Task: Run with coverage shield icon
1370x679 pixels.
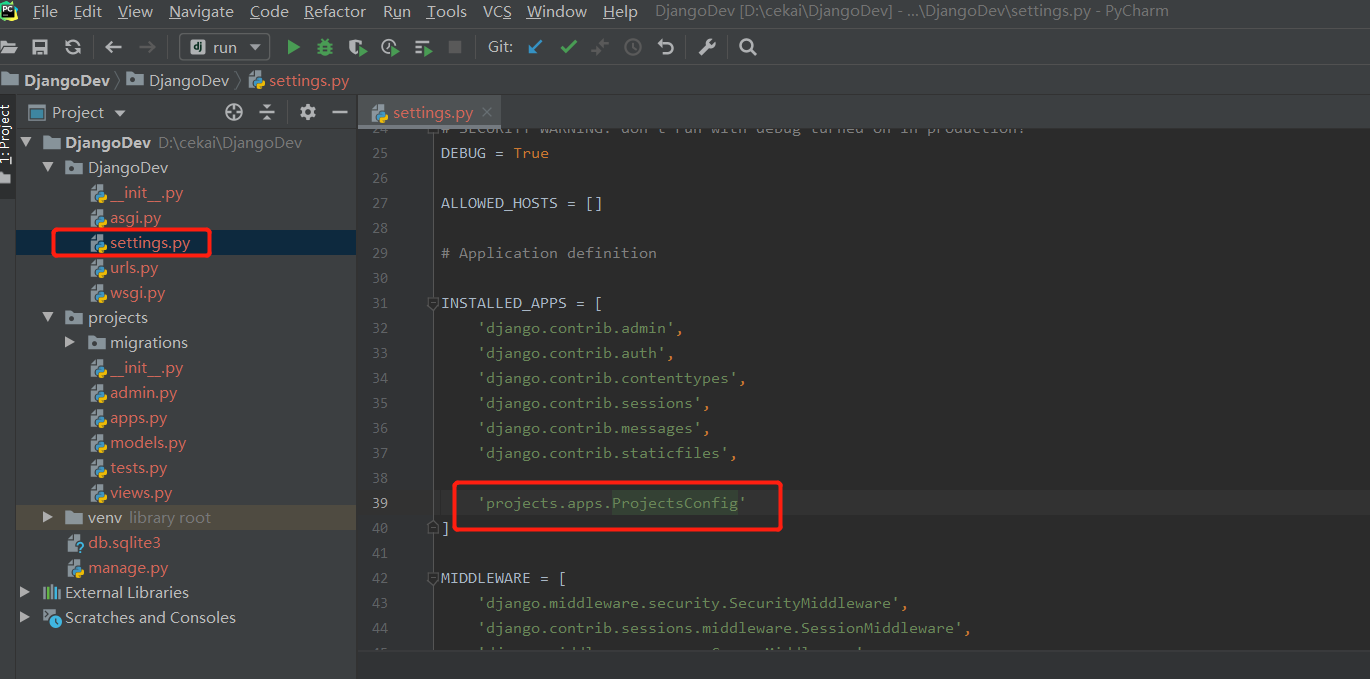Action: click(x=357, y=47)
